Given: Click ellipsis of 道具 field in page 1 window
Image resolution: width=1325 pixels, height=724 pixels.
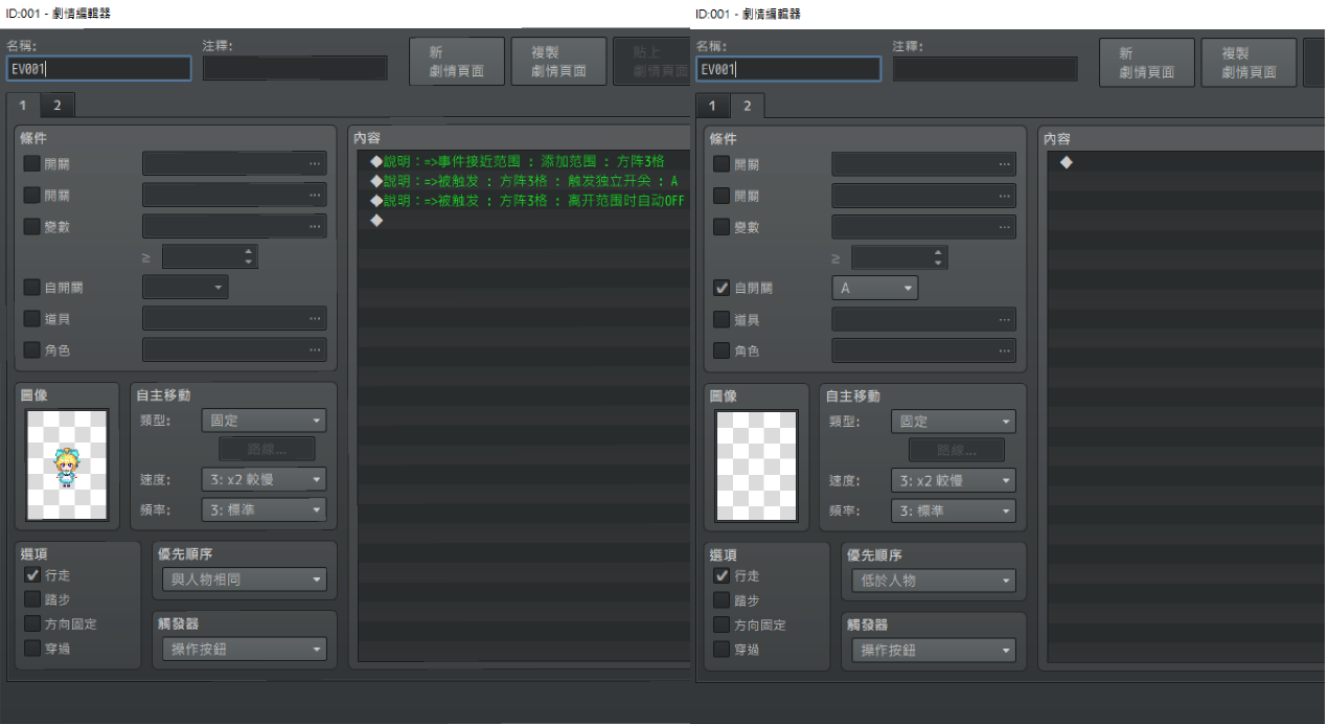Looking at the screenshot, I should click(315, 319).
